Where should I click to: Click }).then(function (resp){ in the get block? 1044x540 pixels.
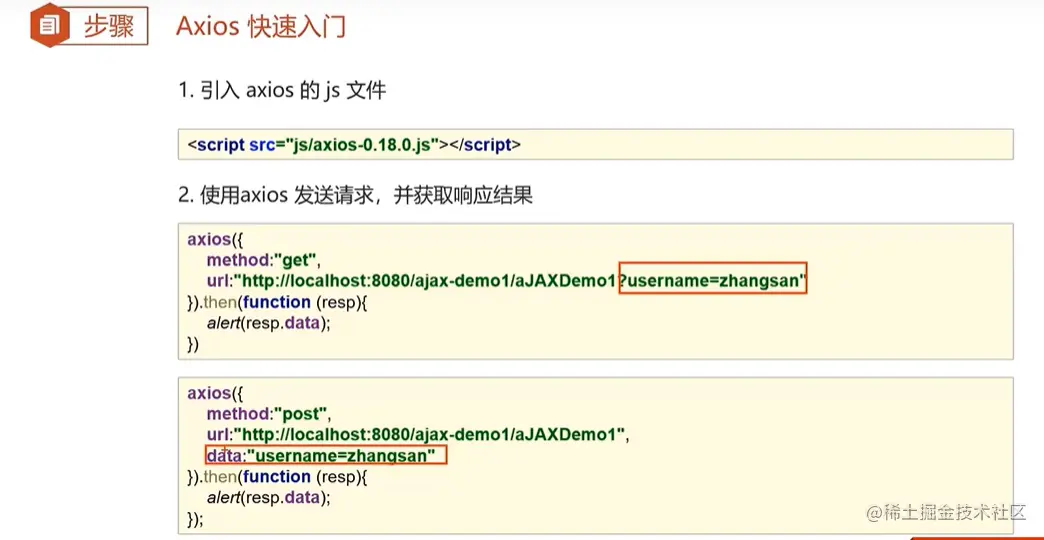pos(278,302)
